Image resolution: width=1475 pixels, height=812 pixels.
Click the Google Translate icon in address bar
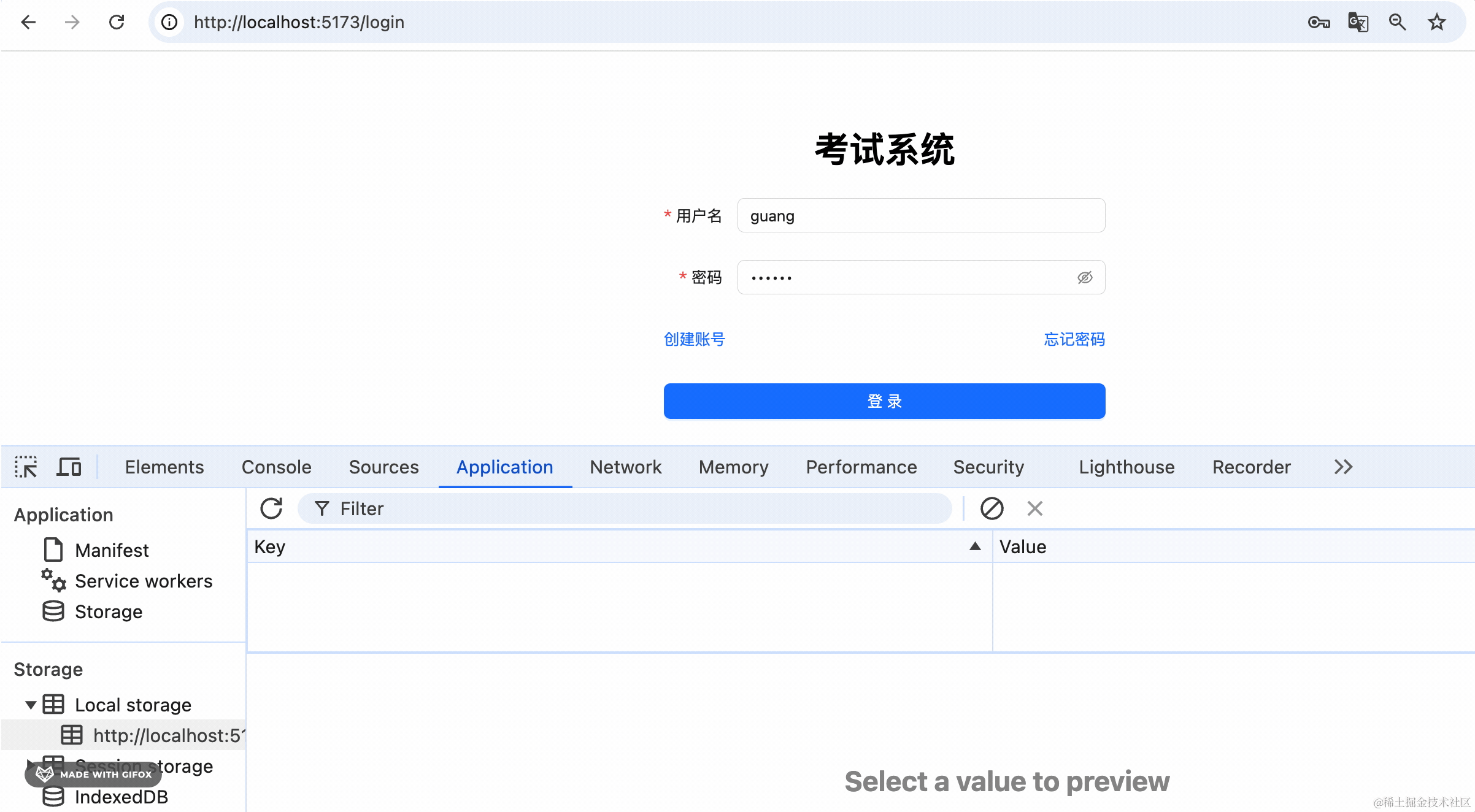[1358, 23]
